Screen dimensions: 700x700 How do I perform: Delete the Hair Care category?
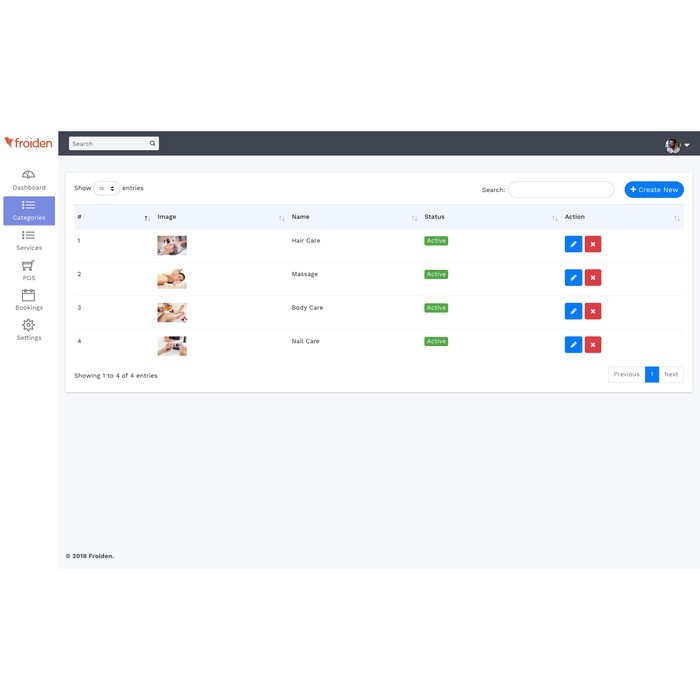pos(593,244)
